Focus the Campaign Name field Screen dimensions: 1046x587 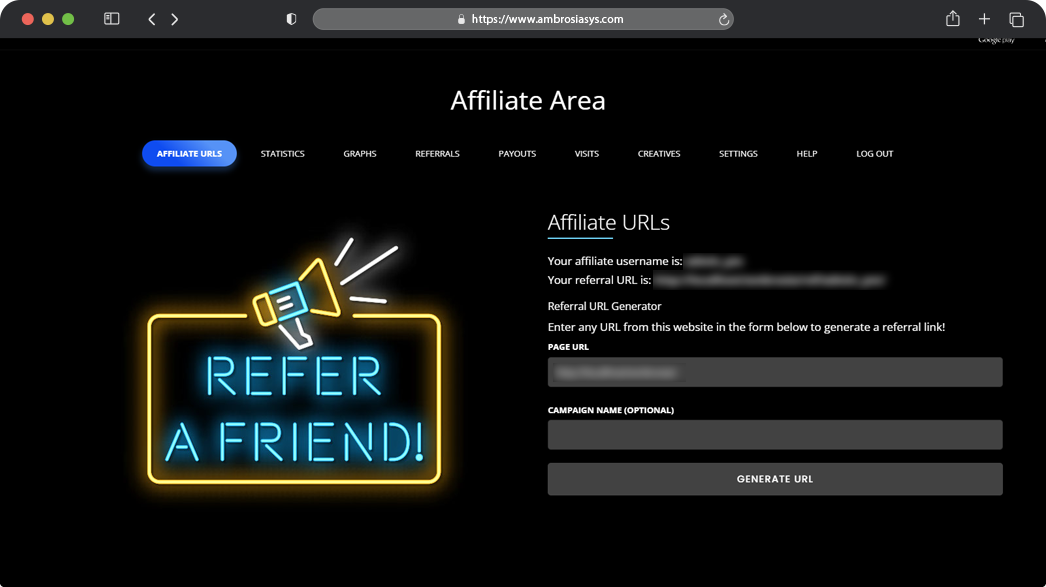[775, 434]
